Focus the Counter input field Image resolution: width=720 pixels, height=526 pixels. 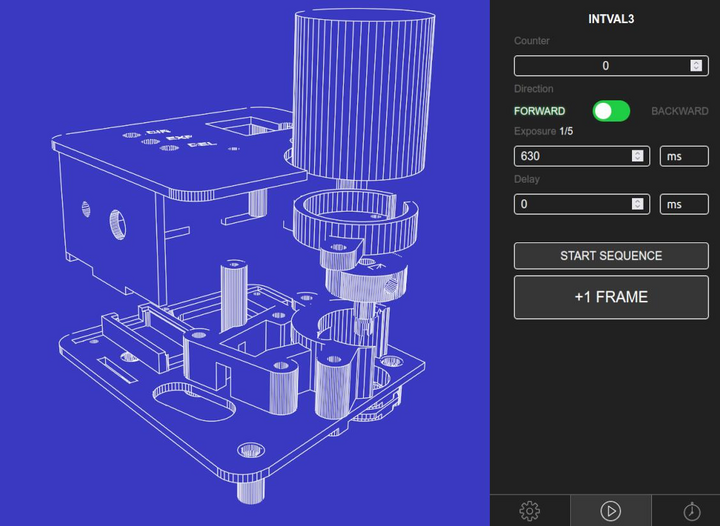tap(600, 66)
